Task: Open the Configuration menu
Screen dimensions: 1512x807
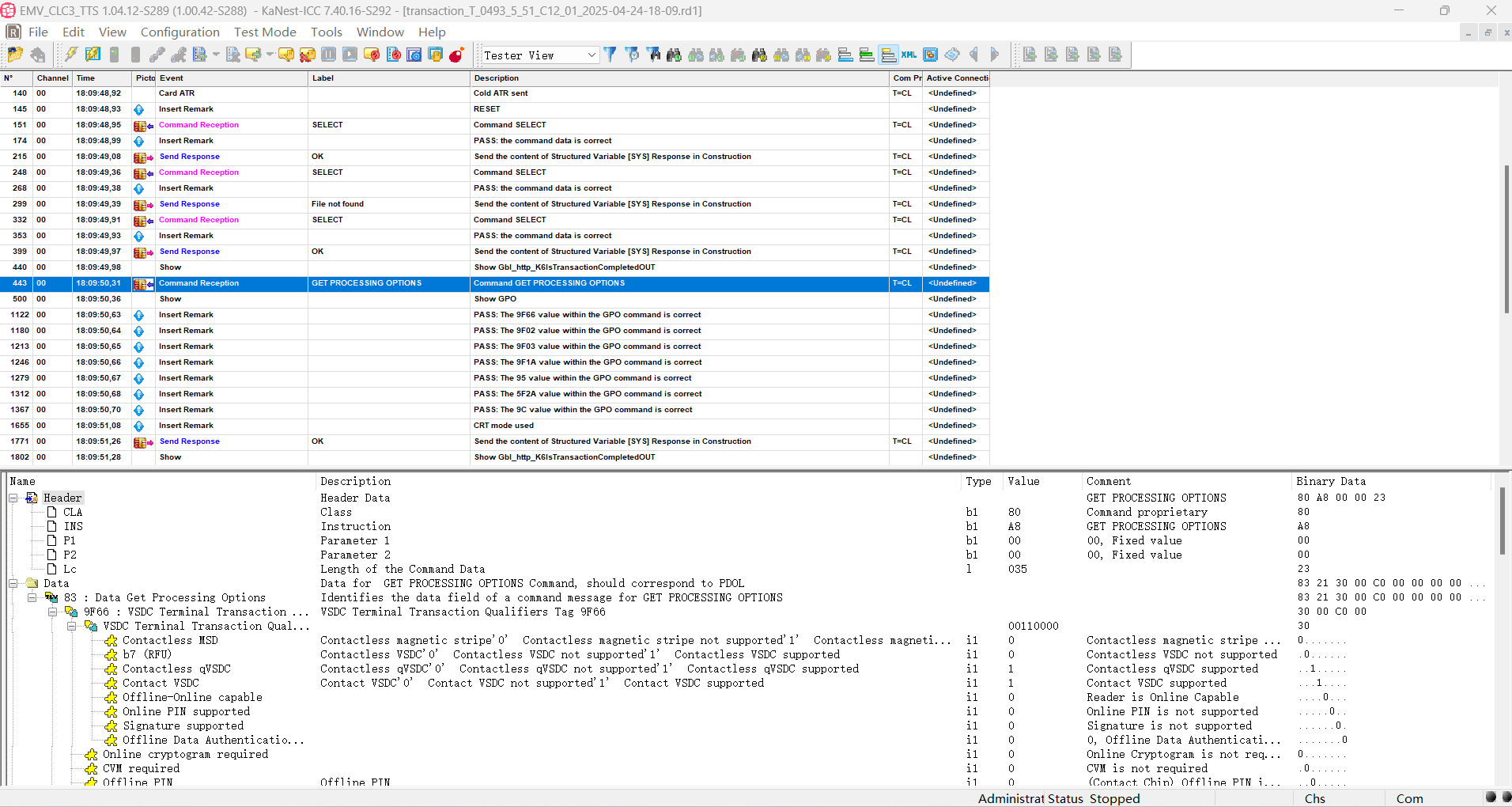Action: point(180,32)
